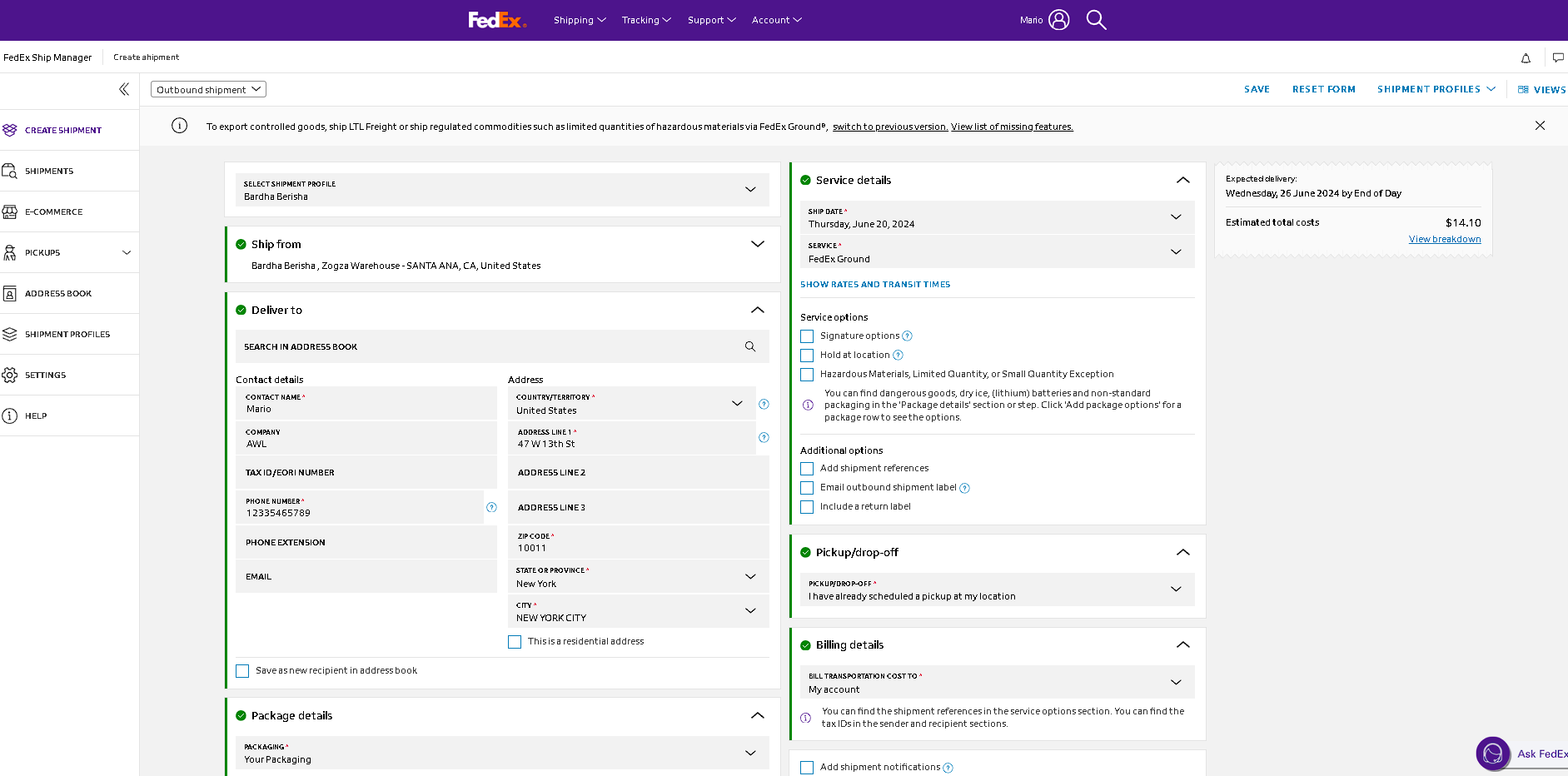Click the Shipments sidebar icon
Image resolution: width=1568 pixels, height=776 pixels.
10,171
